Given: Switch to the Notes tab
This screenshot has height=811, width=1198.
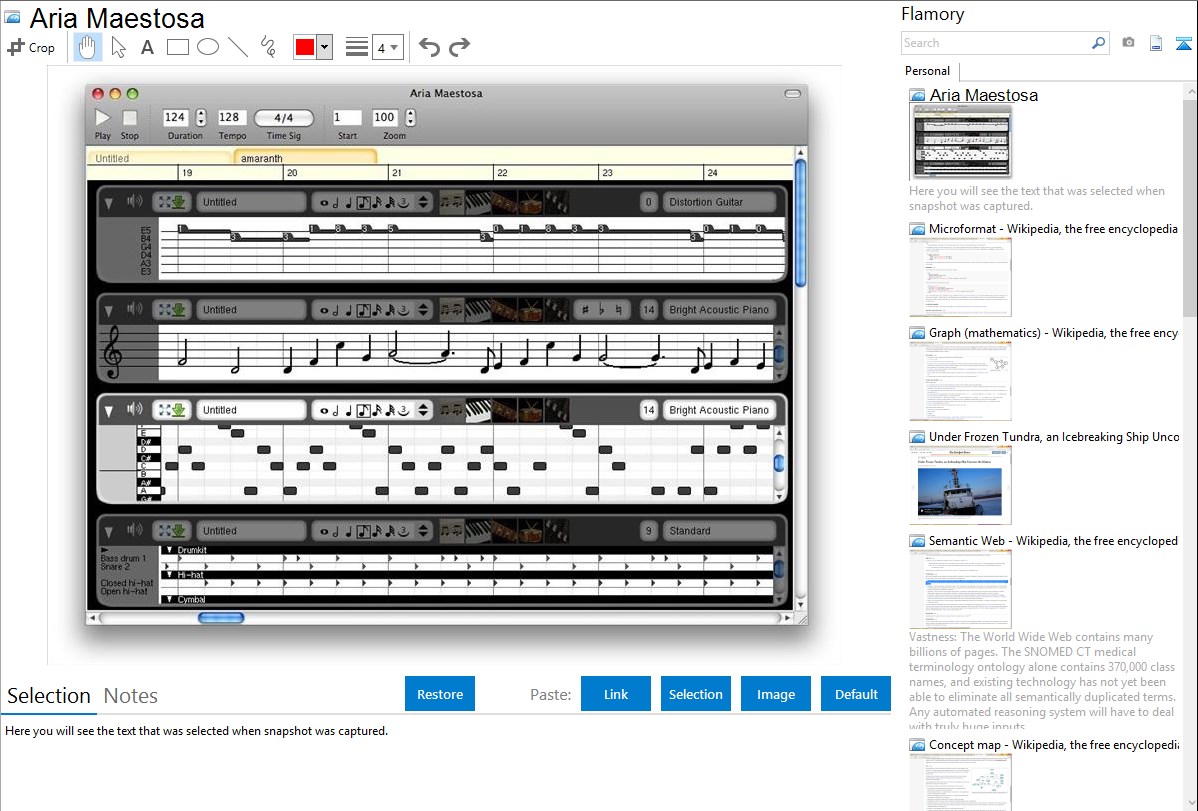Looking at the screenshot, I should [130, 696].
